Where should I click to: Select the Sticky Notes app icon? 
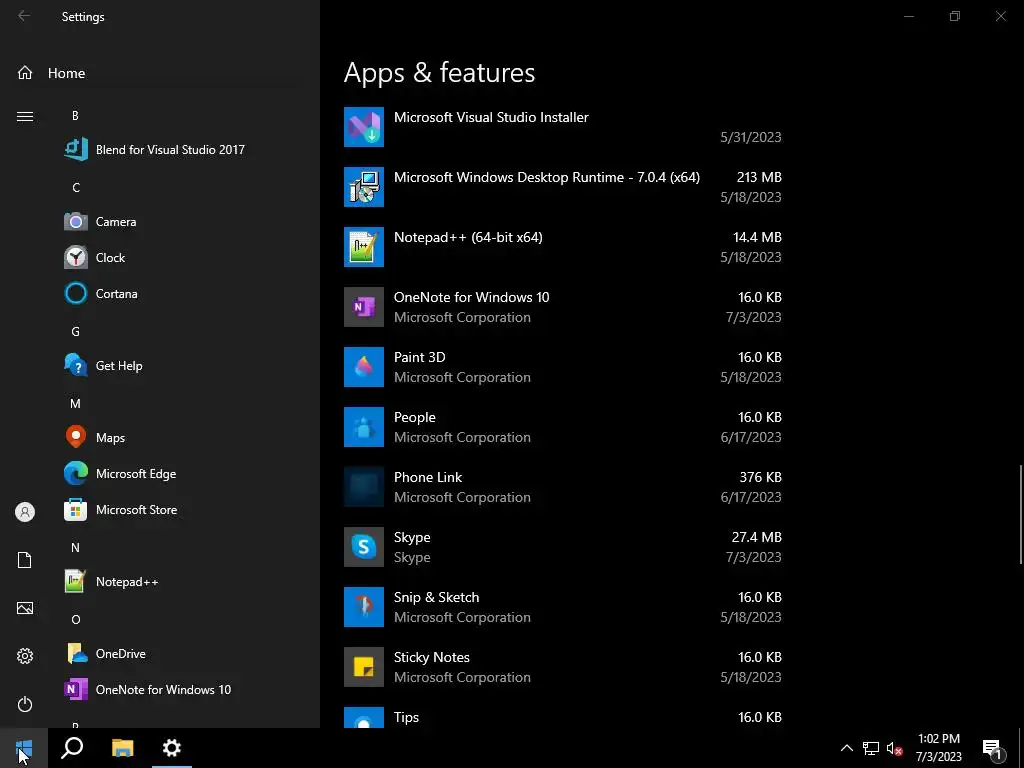(x=364, y=667)
